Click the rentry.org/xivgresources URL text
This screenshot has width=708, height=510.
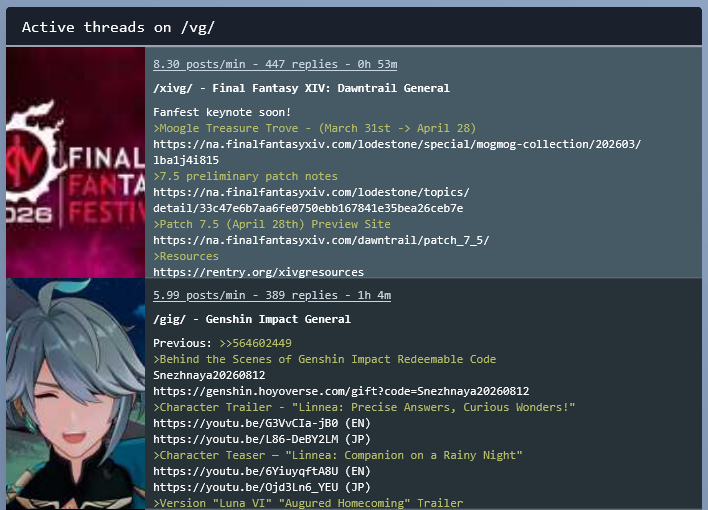(258, 272)
